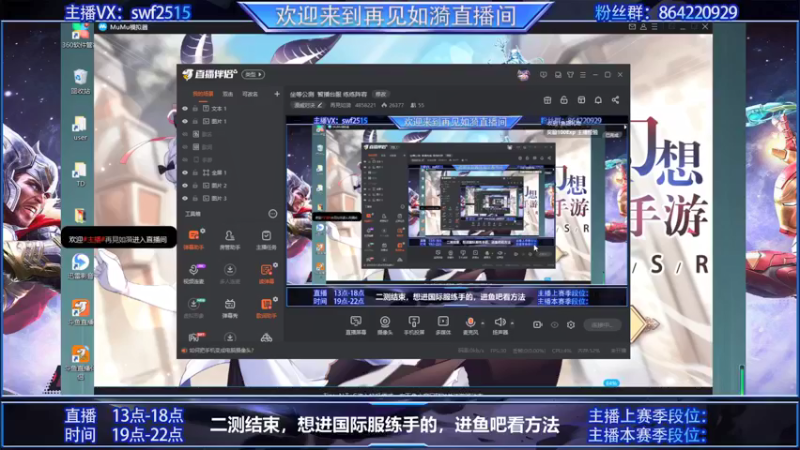The width and height of the screenshot is (800, 450).
Task: Toggle the lock on the 文本 1 layer
Action: tap(195, 109)
